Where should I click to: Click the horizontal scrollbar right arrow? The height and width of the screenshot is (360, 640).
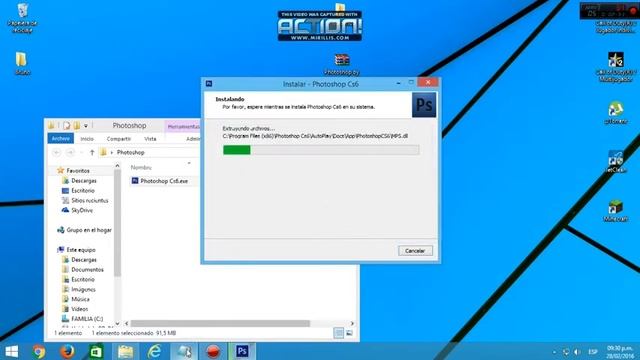click(x=352, y=323)
